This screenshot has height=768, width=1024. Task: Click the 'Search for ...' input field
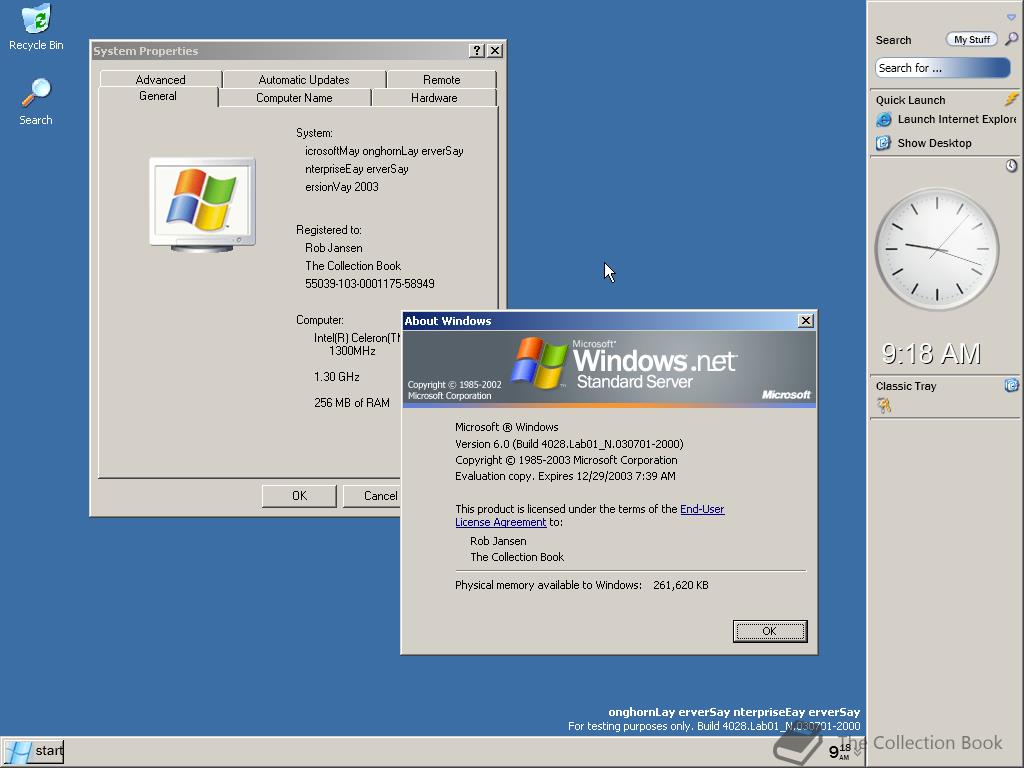942,68
